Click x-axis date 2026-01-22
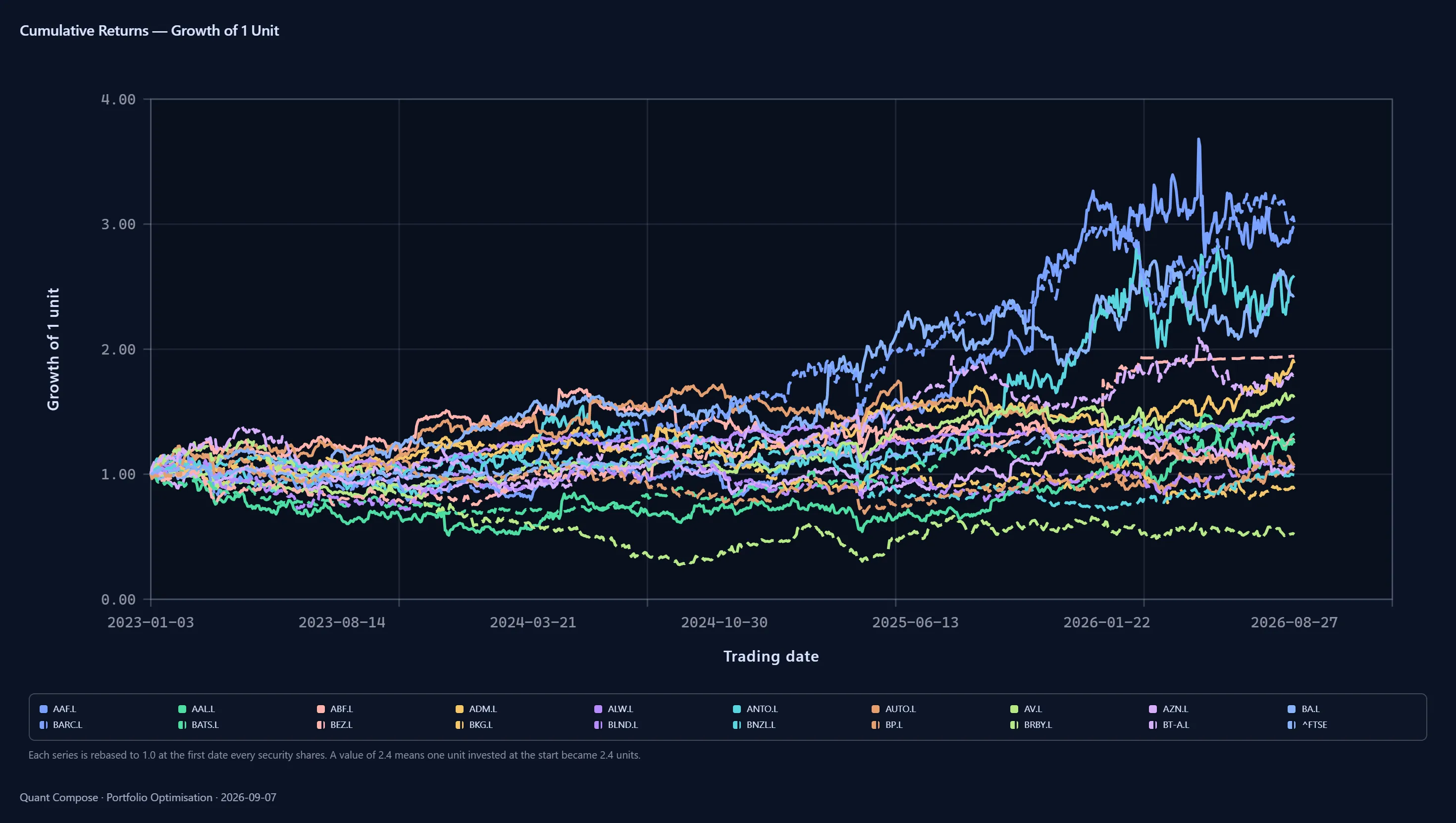Viewport: 1456px width, 823px height. [1107, 622]
